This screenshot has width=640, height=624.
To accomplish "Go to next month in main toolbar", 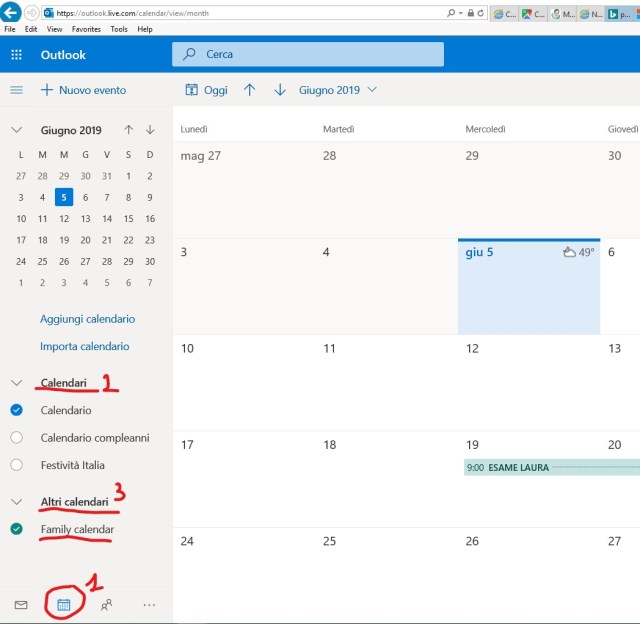I will click(280, 90).
